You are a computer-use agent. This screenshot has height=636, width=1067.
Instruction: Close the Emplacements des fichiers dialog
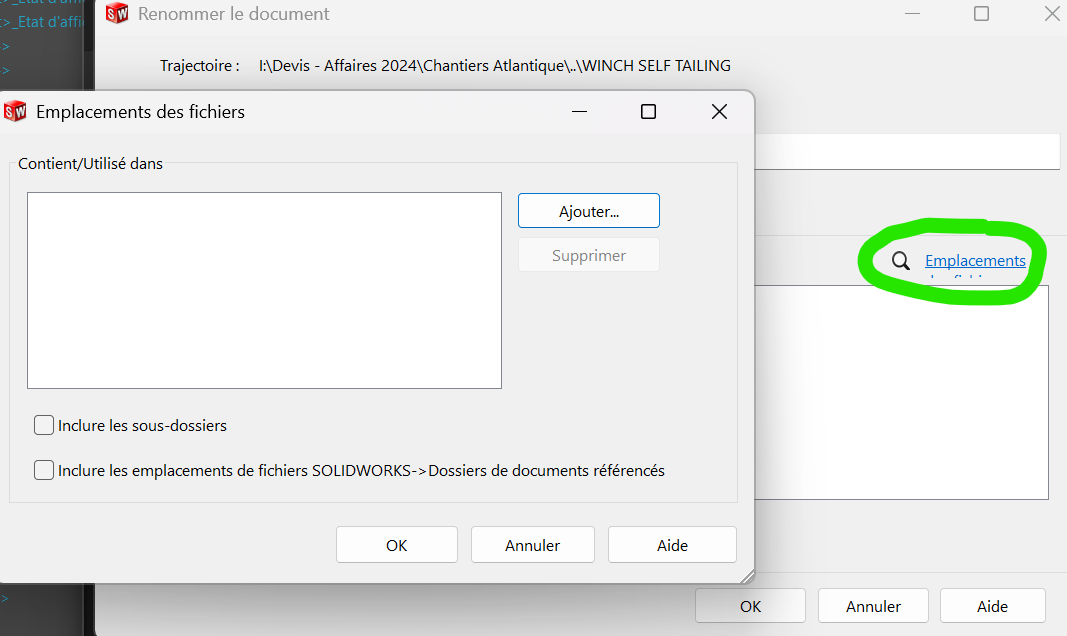point(719,112)
